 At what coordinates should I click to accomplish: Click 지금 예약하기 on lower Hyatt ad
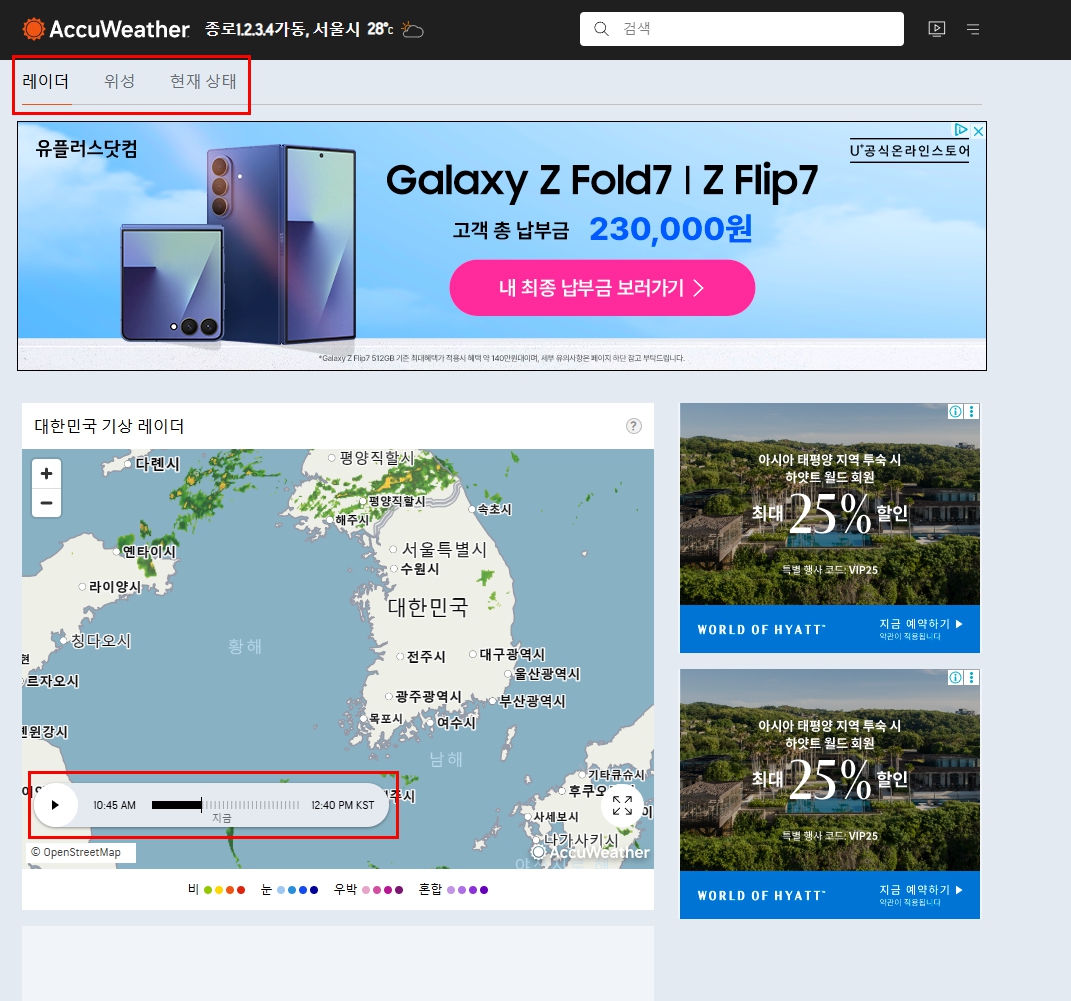[920, 890]
